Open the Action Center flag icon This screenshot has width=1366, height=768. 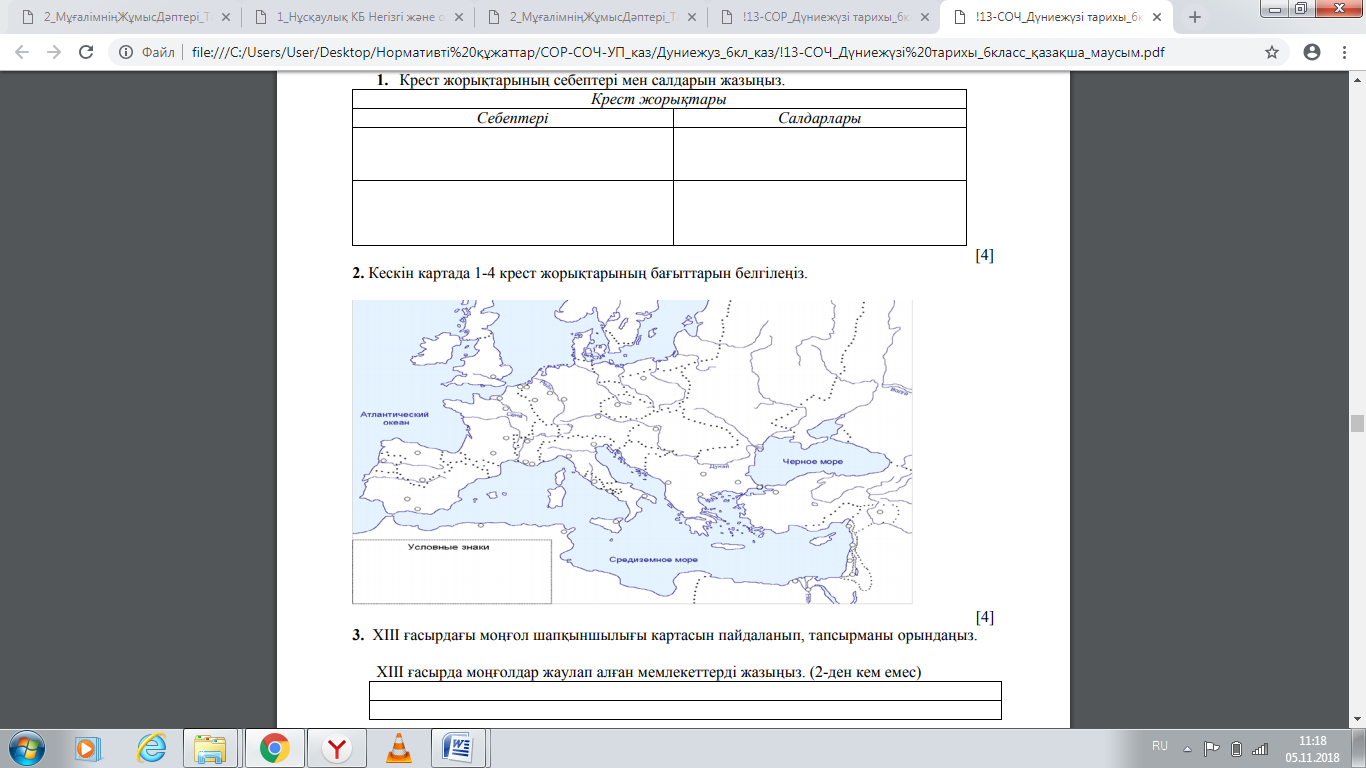tap(1211, 748)
